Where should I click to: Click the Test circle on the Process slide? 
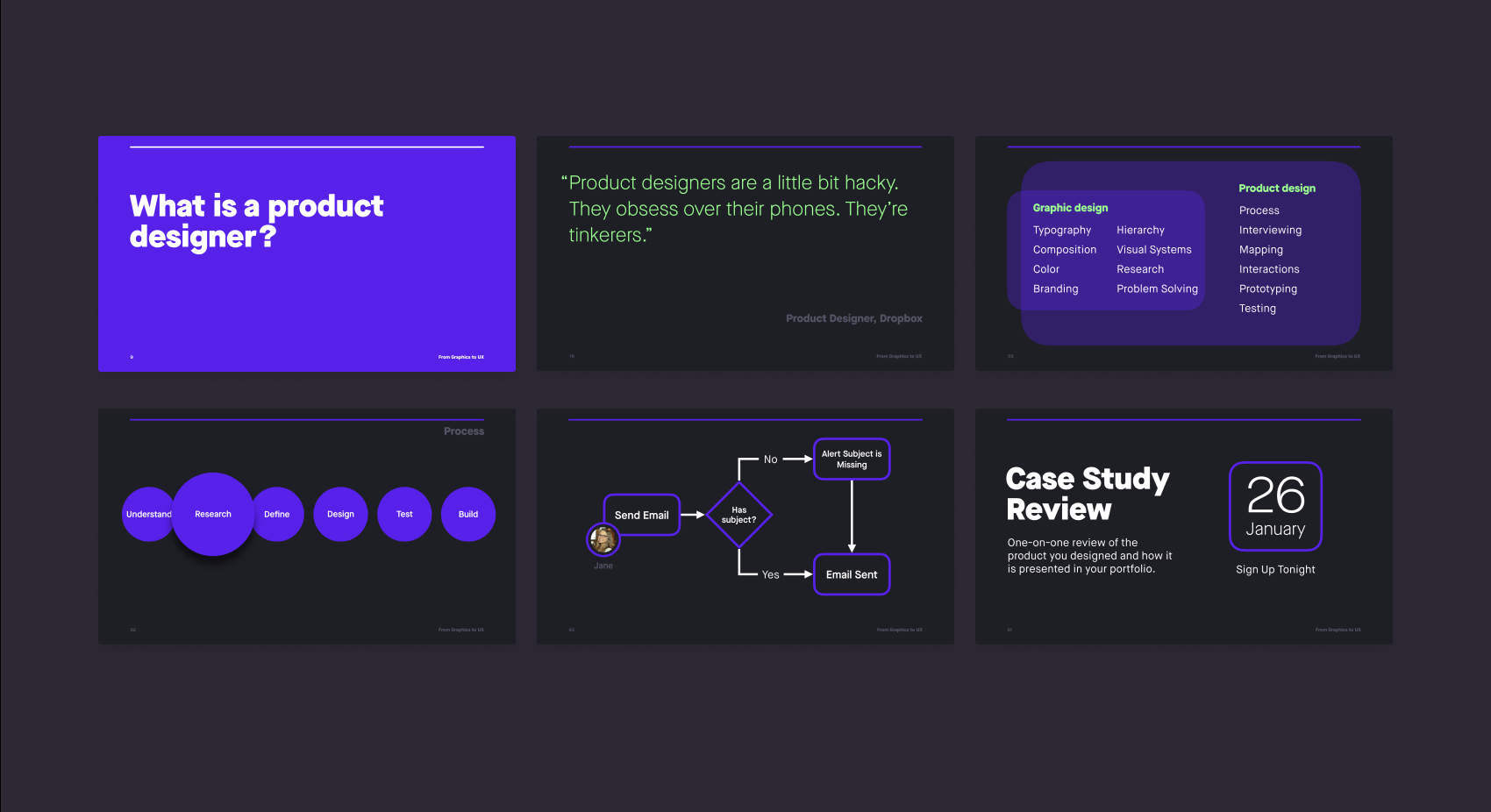(403, 514)
